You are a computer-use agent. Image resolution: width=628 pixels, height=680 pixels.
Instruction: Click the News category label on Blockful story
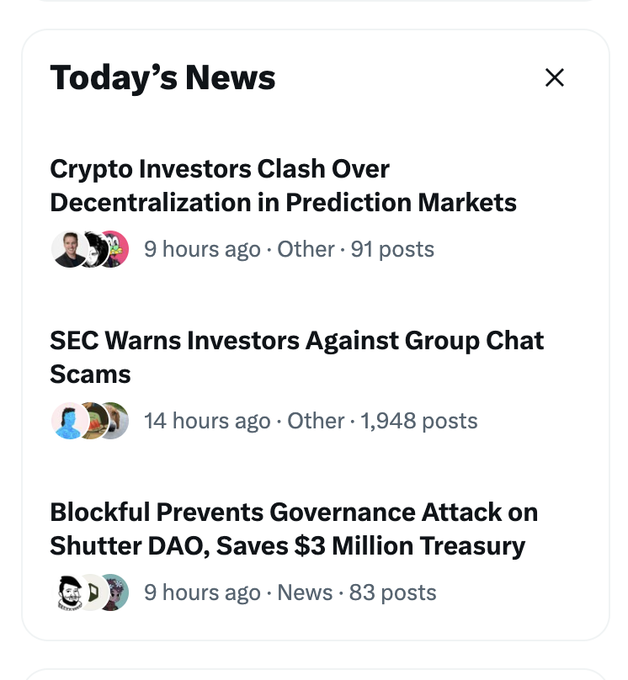tap(305, 593)
